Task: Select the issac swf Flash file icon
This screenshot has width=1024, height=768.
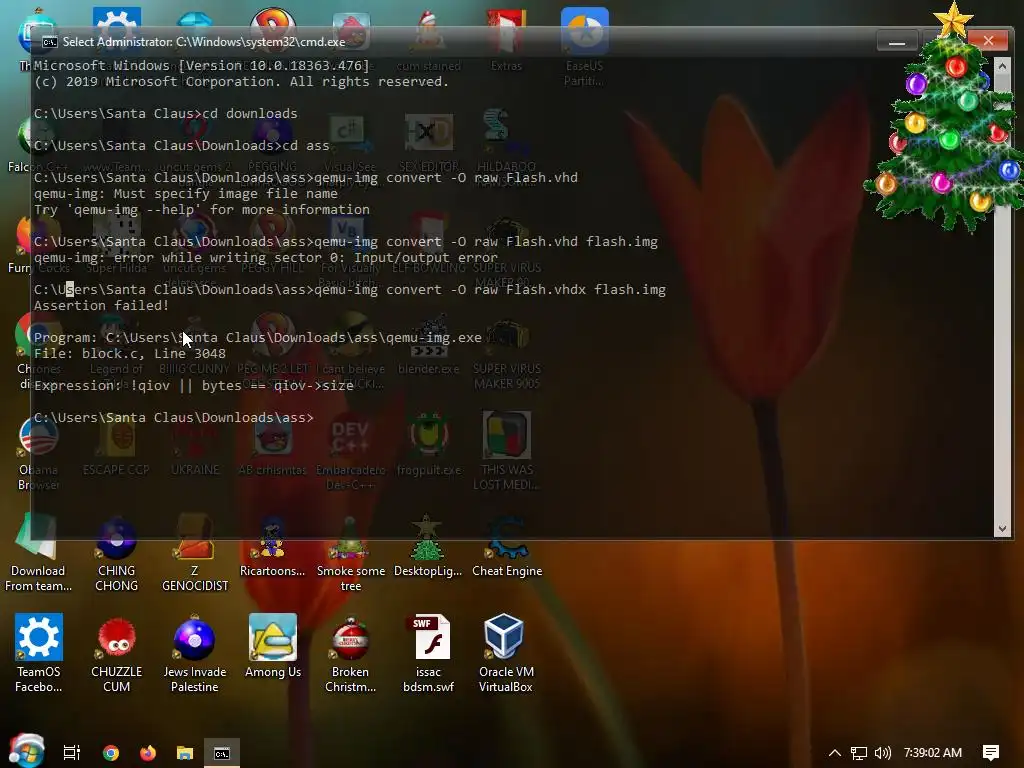Action: click(428, 652)
